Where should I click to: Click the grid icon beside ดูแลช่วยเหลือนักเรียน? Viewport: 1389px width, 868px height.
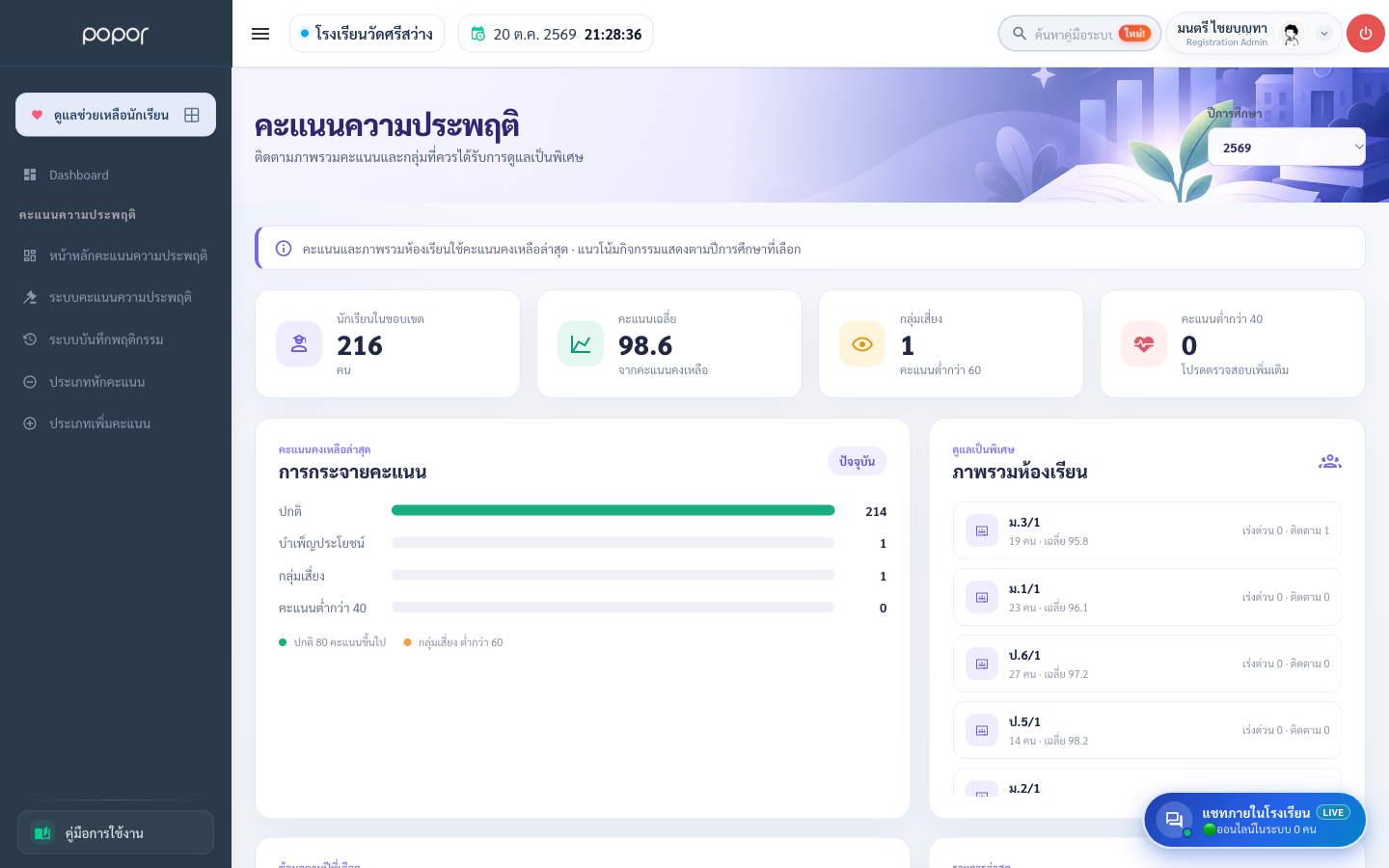[192, 115]
